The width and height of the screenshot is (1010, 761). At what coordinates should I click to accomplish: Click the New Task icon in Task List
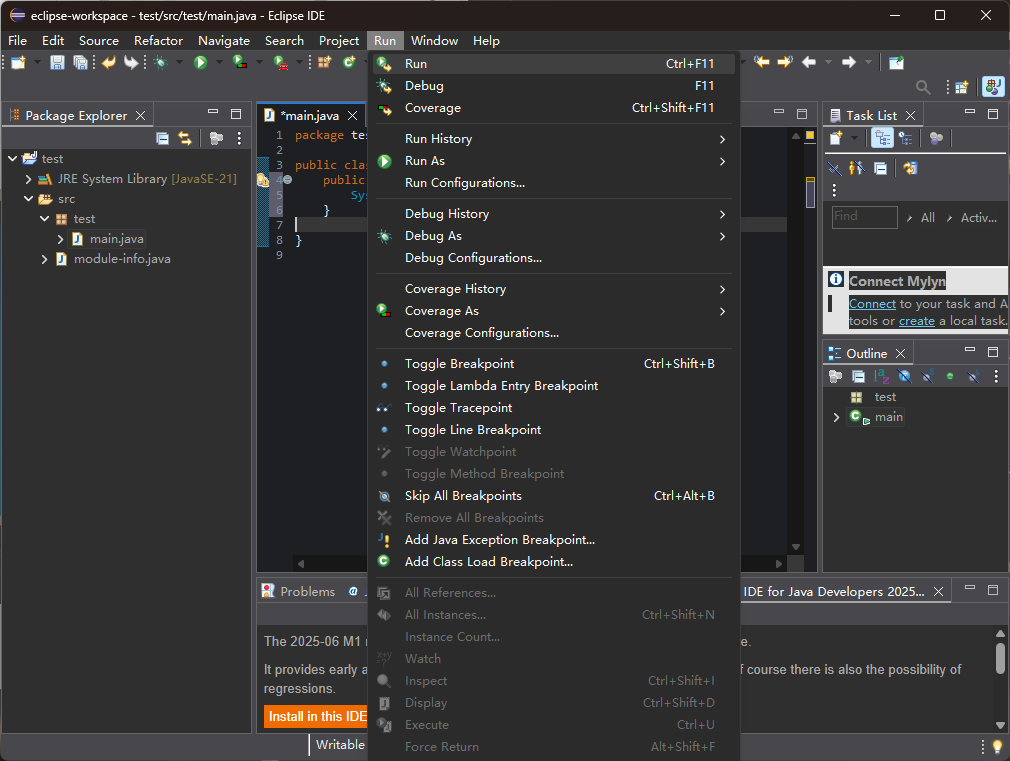[836, 138]
